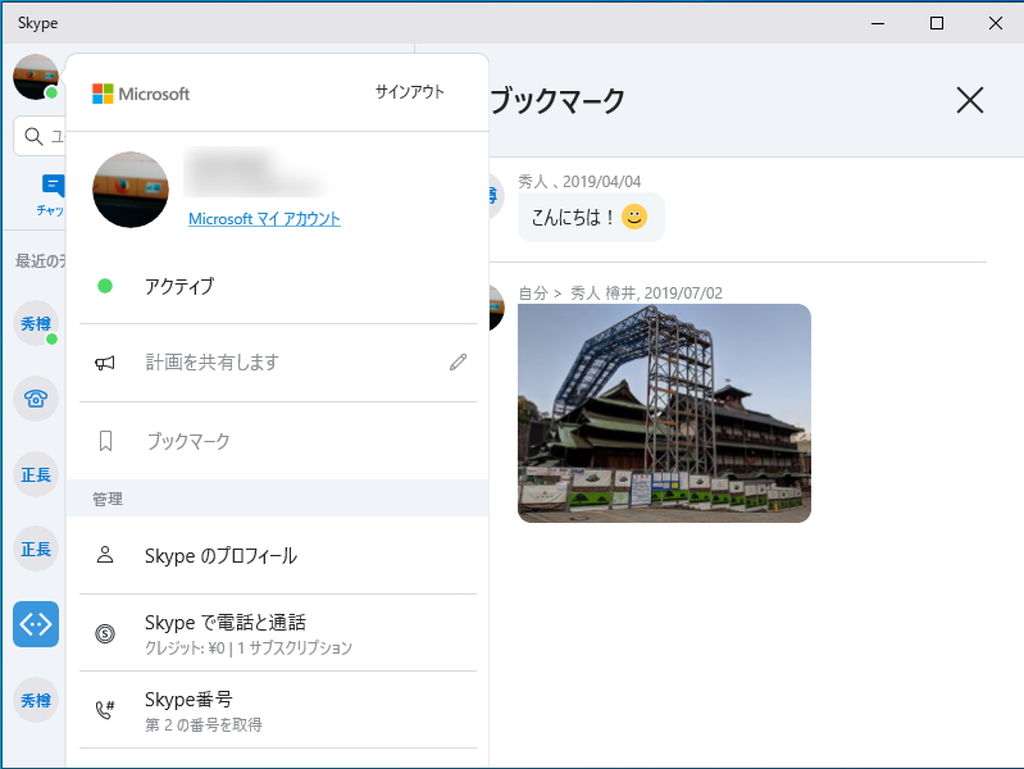Select the 正長 contact avatar in sidebar

pos(36,474)
